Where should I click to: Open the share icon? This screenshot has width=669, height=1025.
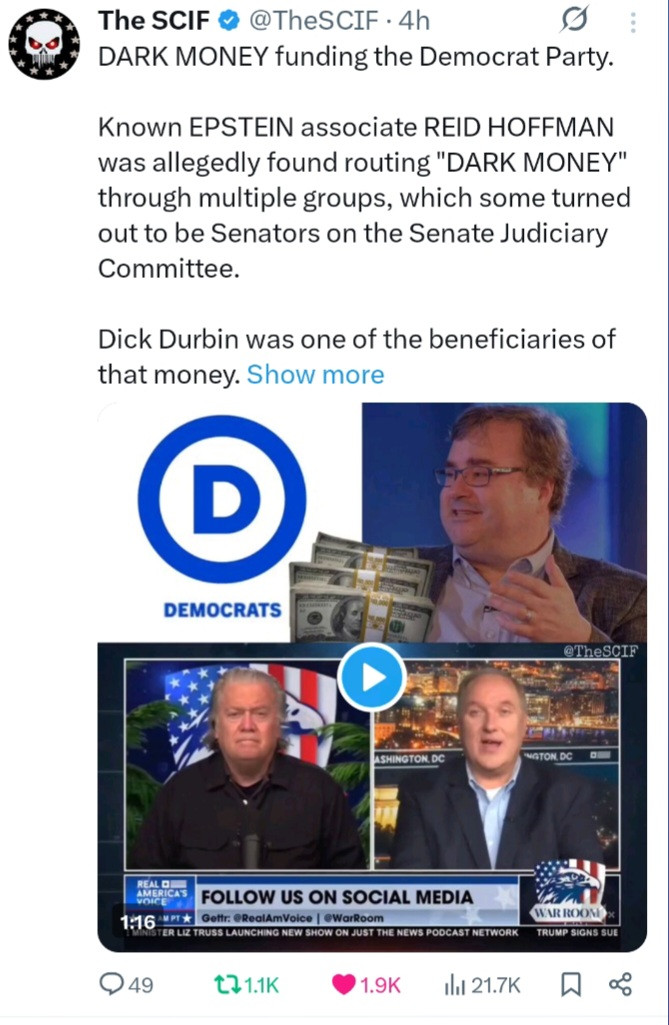click(620, 984)
